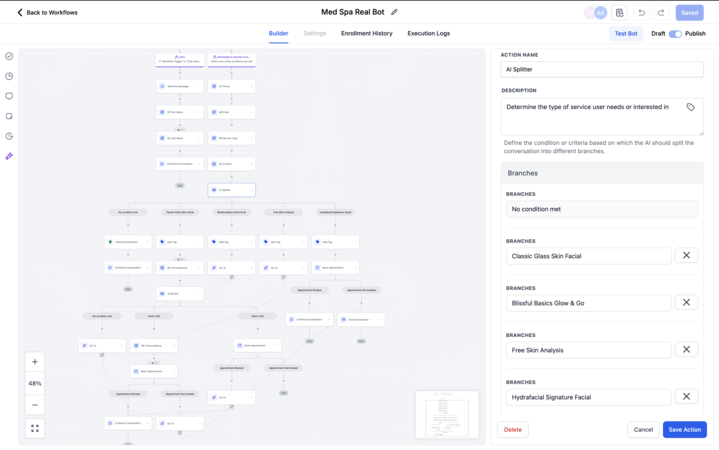The height and width of the screenshot is (450, 719).
Task: Open the Execution Logs tab
Action: click(428, 34)
